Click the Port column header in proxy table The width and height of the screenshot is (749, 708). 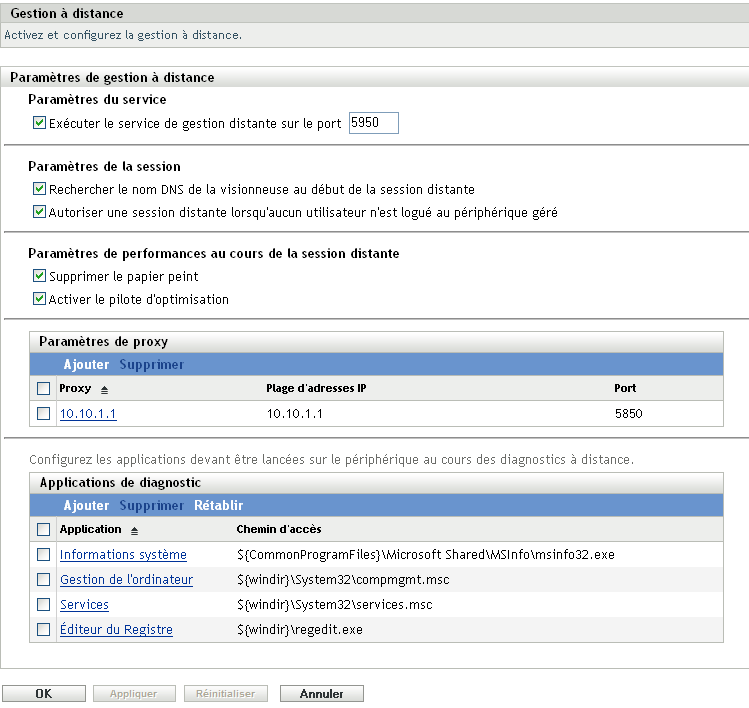coord(625,388)
